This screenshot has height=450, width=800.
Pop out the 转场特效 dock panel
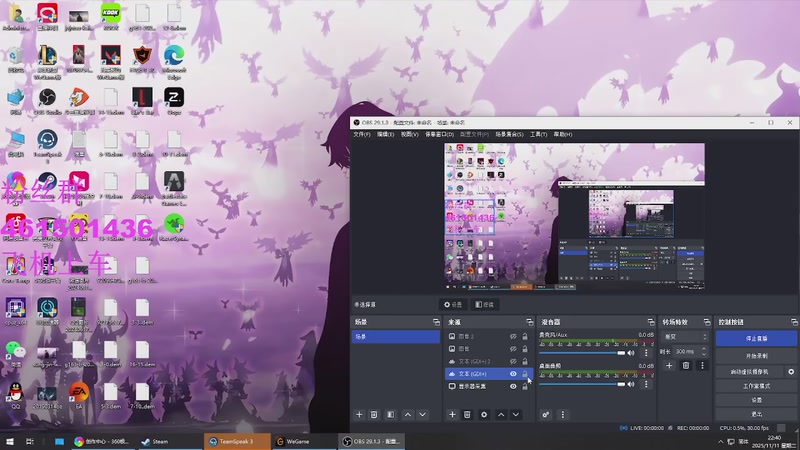click(707, 322)
